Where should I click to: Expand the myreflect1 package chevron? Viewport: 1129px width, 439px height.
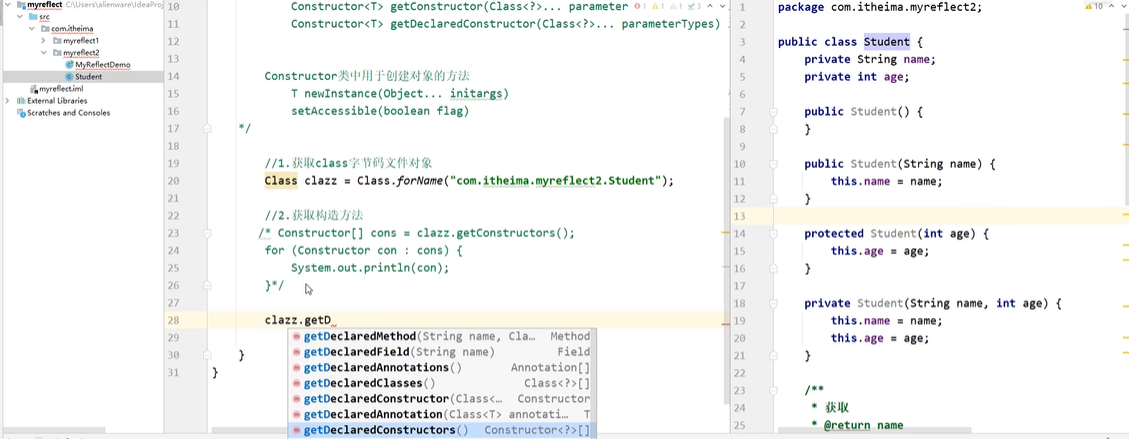44,41
